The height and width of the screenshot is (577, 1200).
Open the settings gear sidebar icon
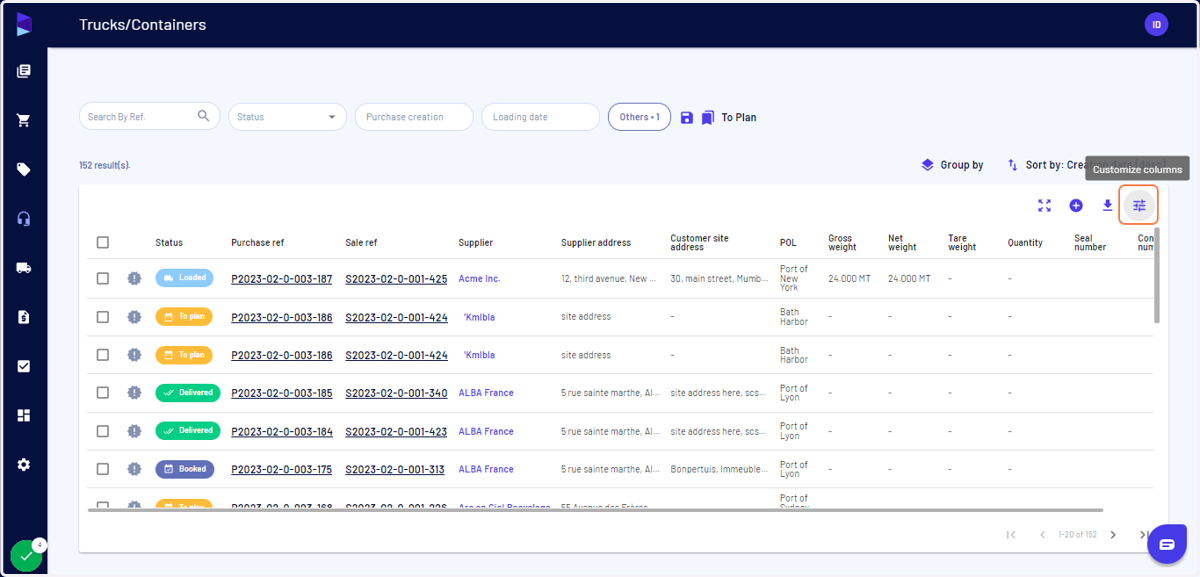24,464
